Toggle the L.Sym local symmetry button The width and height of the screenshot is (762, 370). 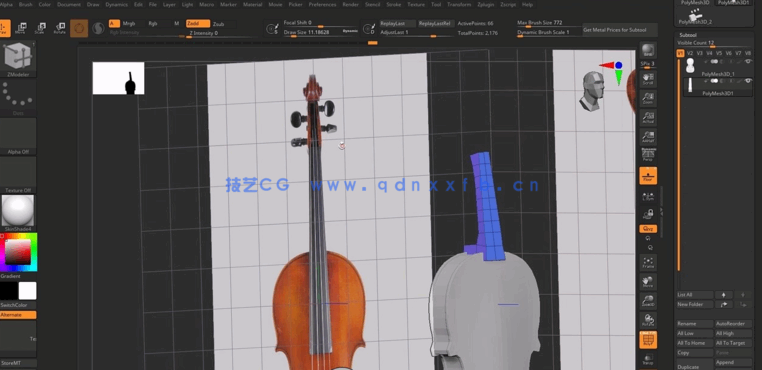point(648,195)
